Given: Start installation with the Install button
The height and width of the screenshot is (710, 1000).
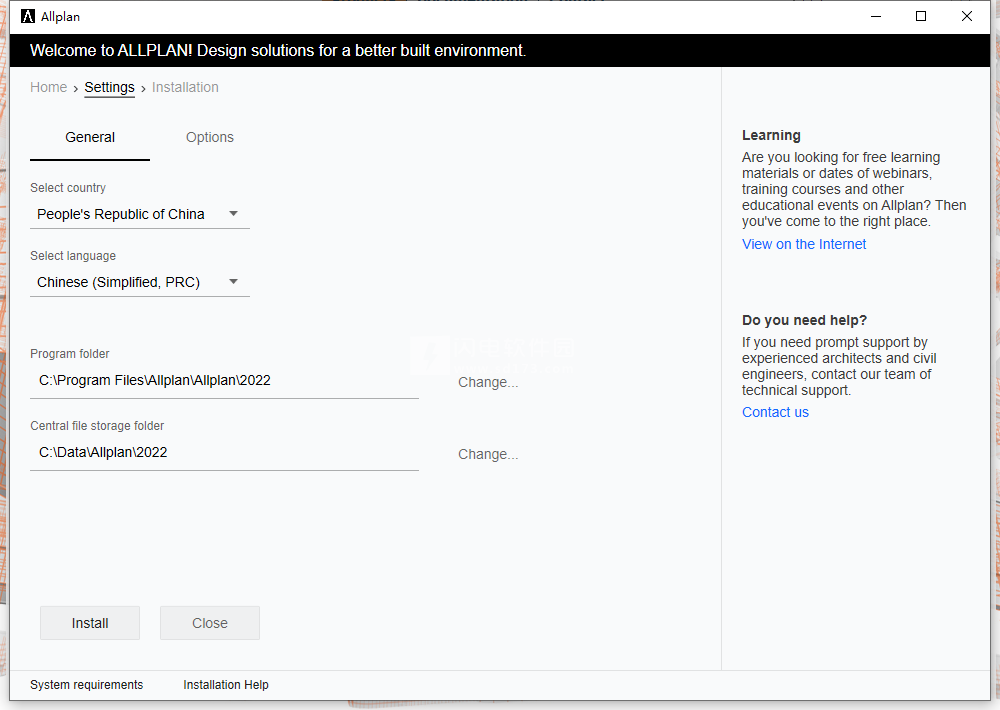Looking at the screenshot, I should click(90, 623).
